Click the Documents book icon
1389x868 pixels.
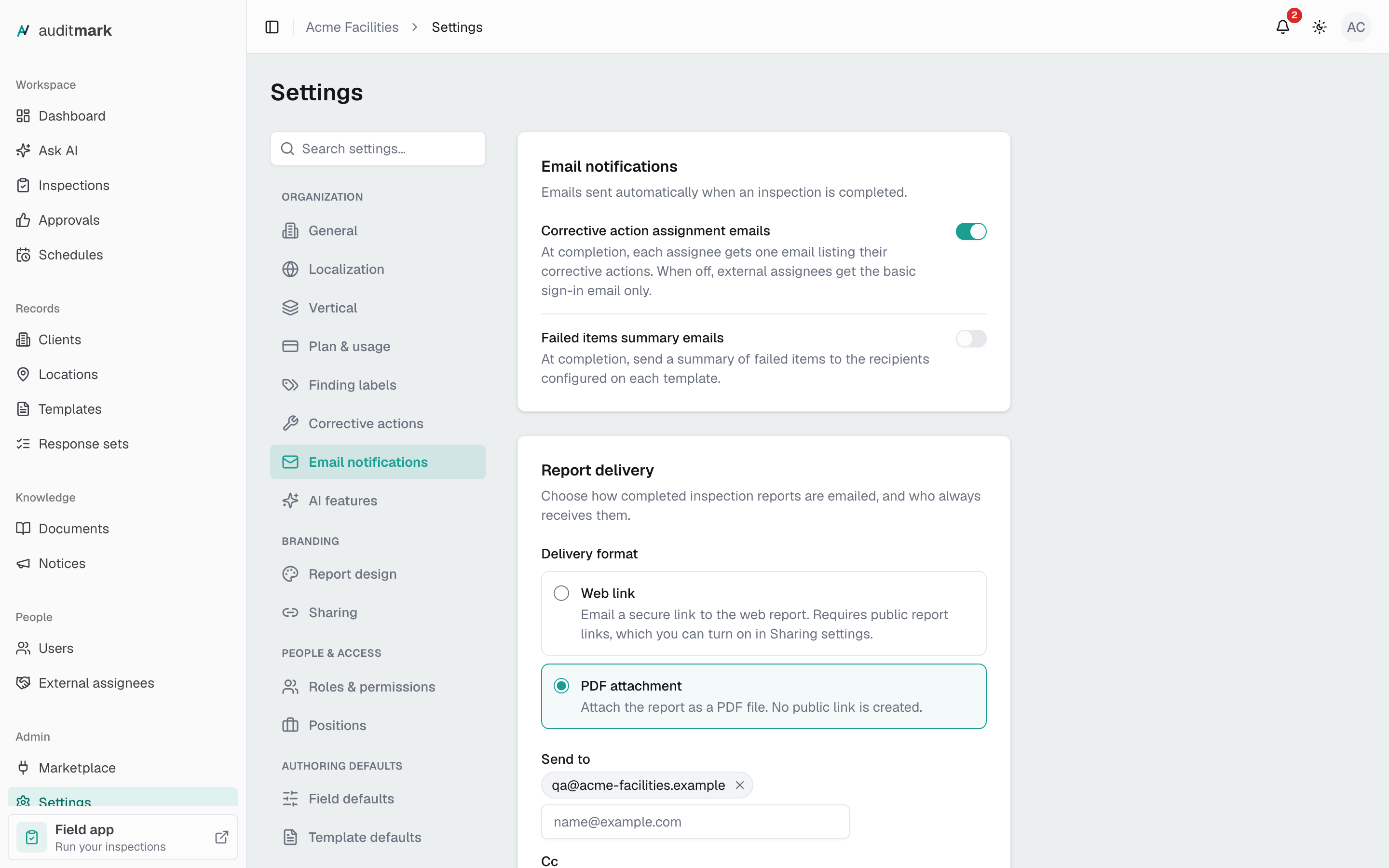tap(23, 529)
